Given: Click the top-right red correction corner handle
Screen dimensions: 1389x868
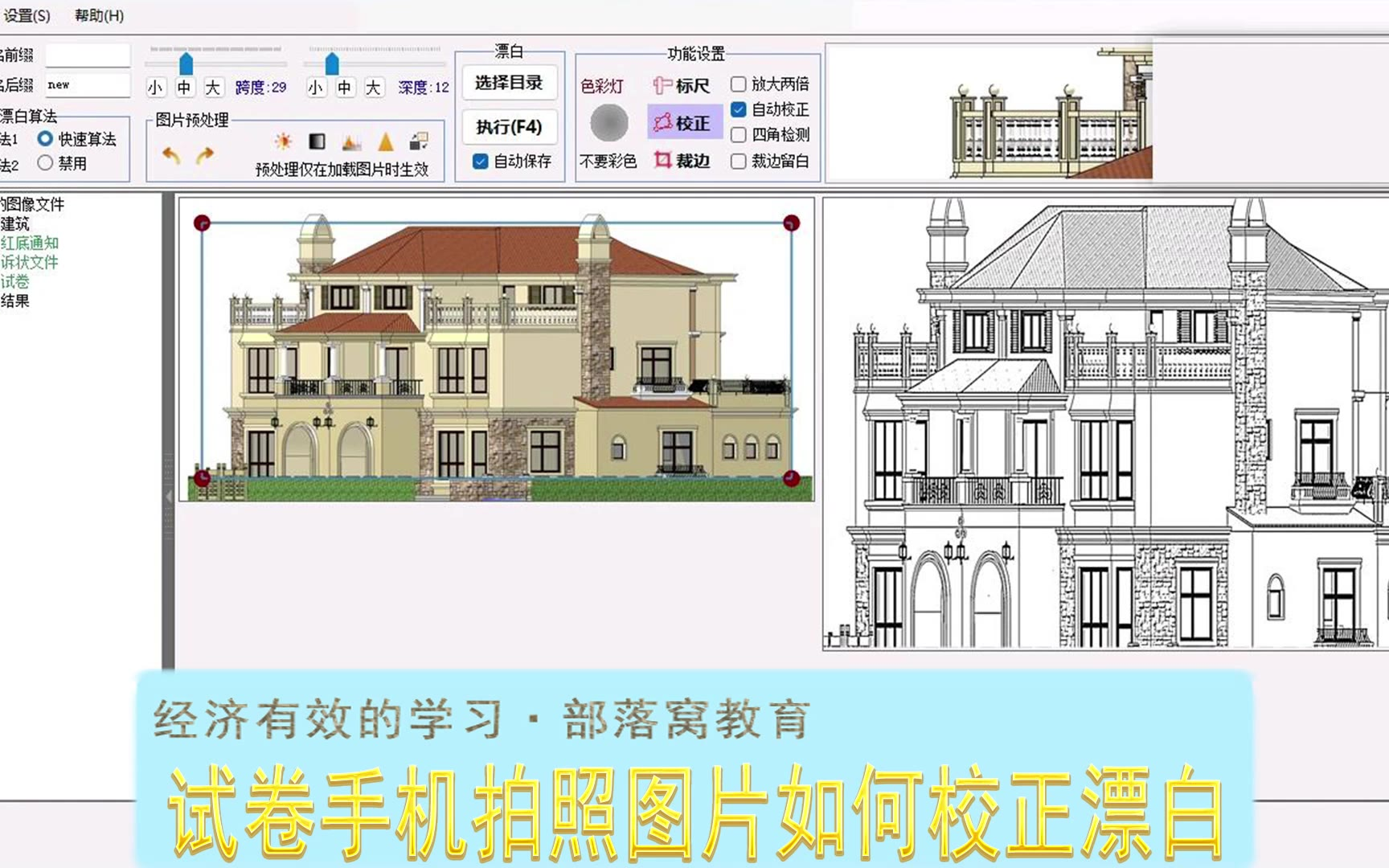Looking at the screenshot, I should click(x=791, y=223).
